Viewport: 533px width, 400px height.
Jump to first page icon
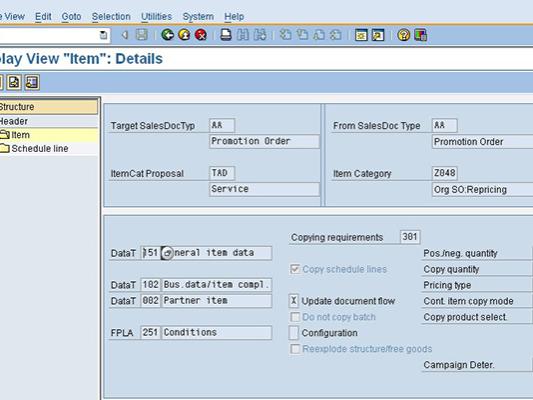click(x=286, y=35)
